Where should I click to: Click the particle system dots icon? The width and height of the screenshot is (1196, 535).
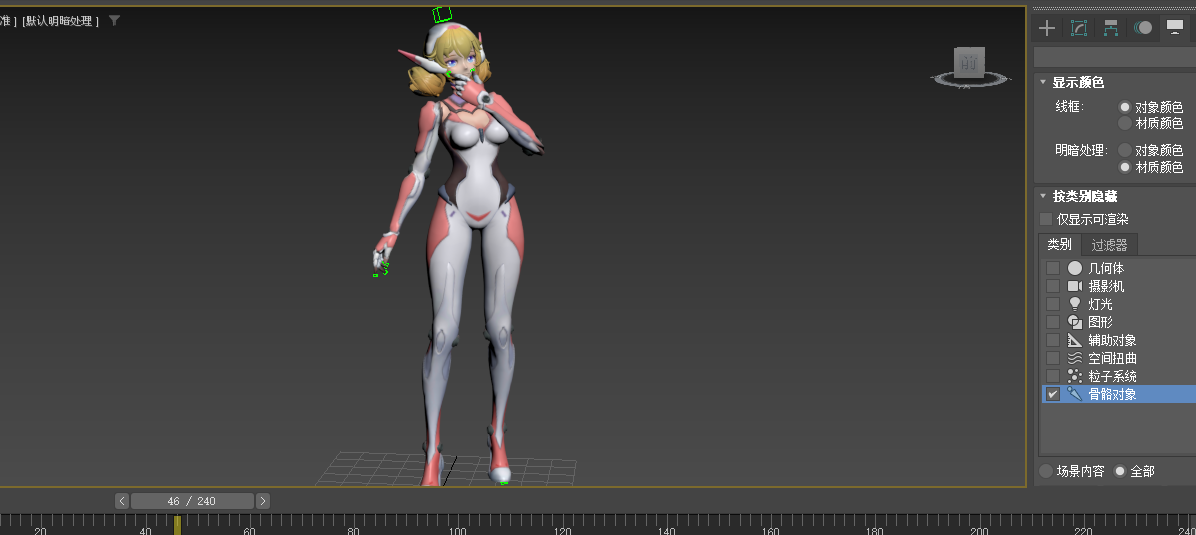[1075, 376]
